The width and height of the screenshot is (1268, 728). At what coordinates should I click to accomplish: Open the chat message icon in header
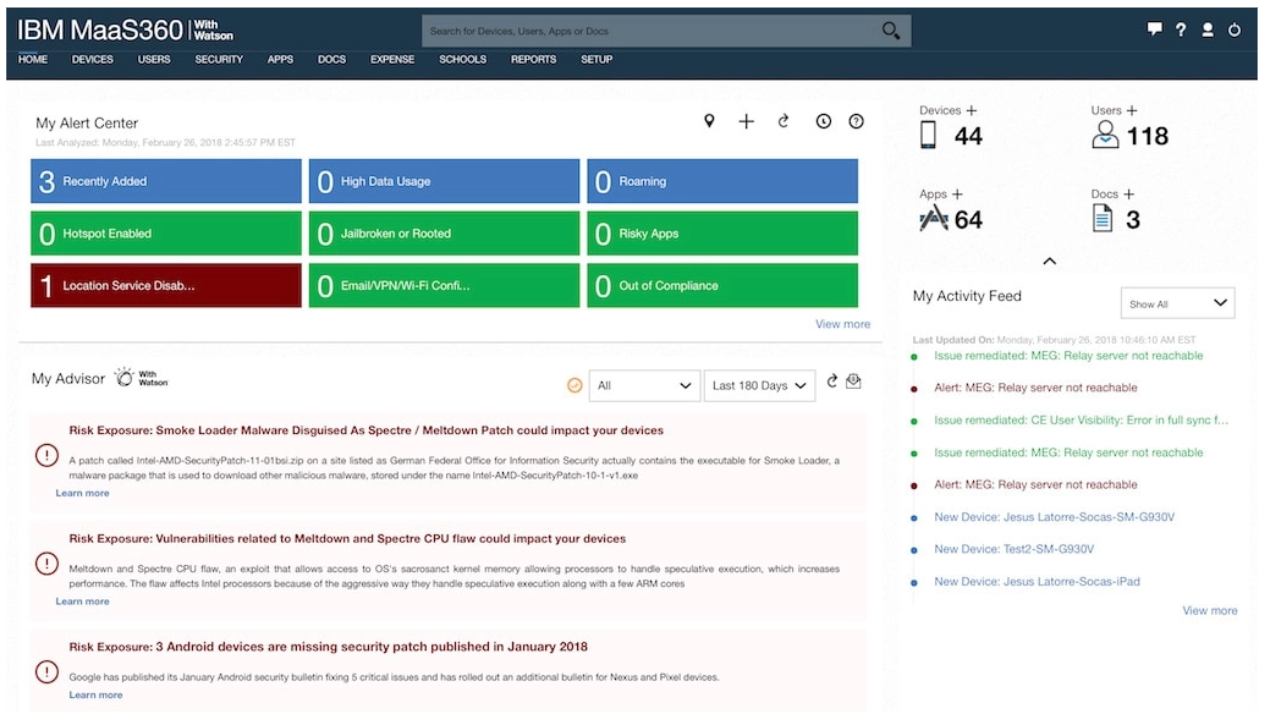1155,31
